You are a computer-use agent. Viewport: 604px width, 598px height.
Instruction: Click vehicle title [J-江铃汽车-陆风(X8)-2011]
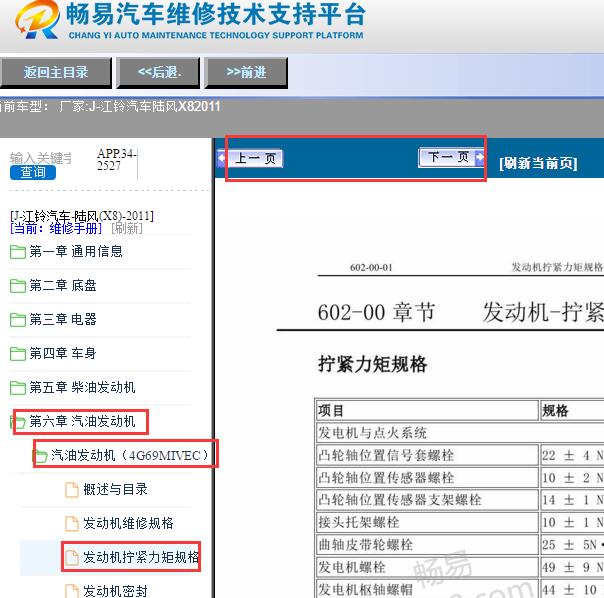tap(82, 216)
